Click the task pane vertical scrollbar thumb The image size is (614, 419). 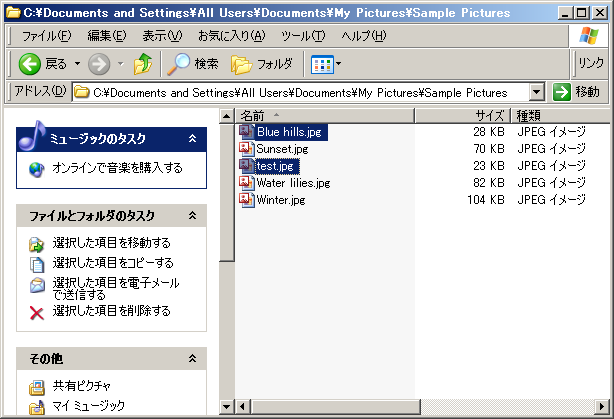coord(226,192)
